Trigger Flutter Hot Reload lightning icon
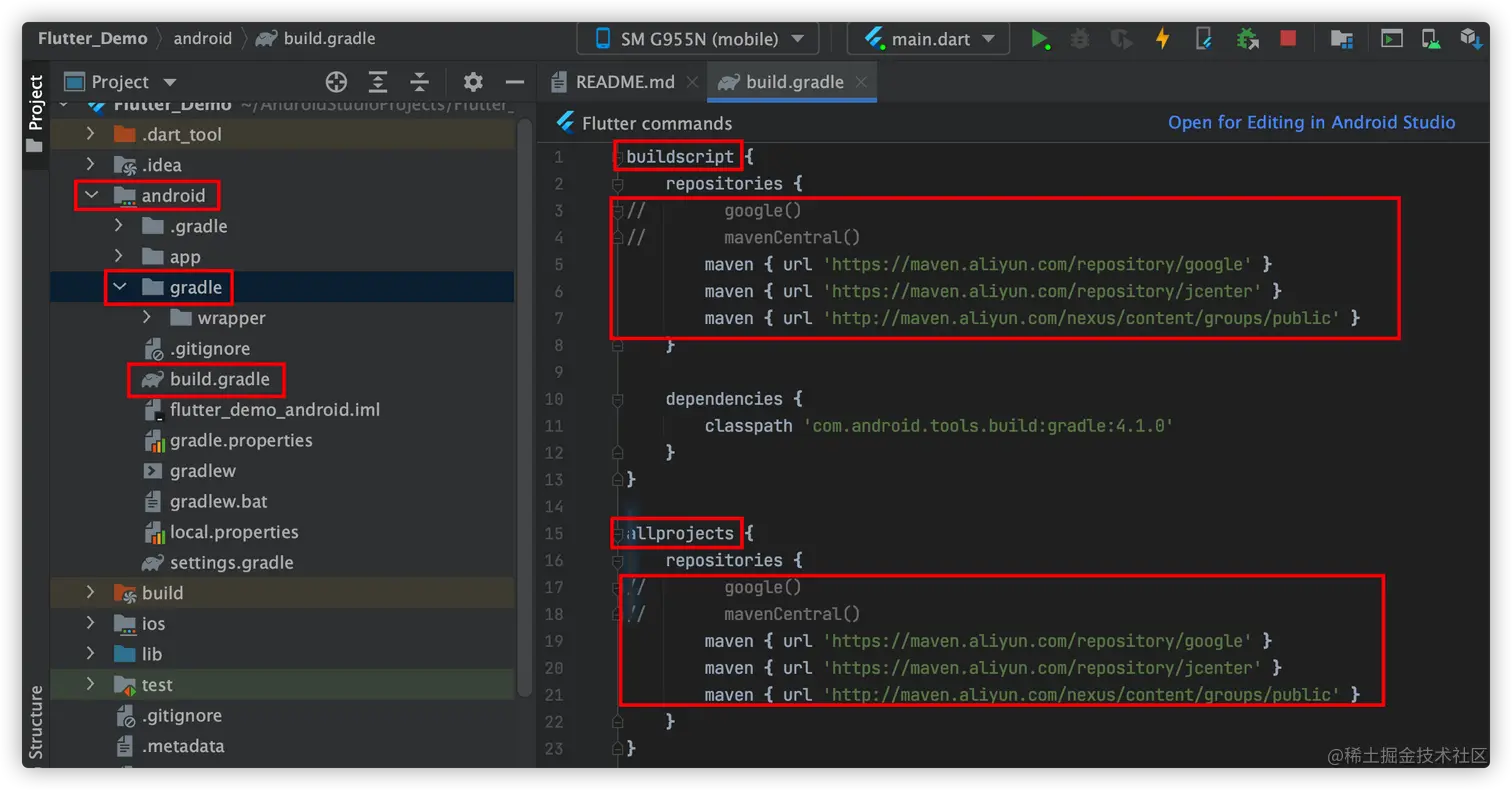Image resolution: width=1512 pixels, height=790 pixels. [x=1162, y=39]
